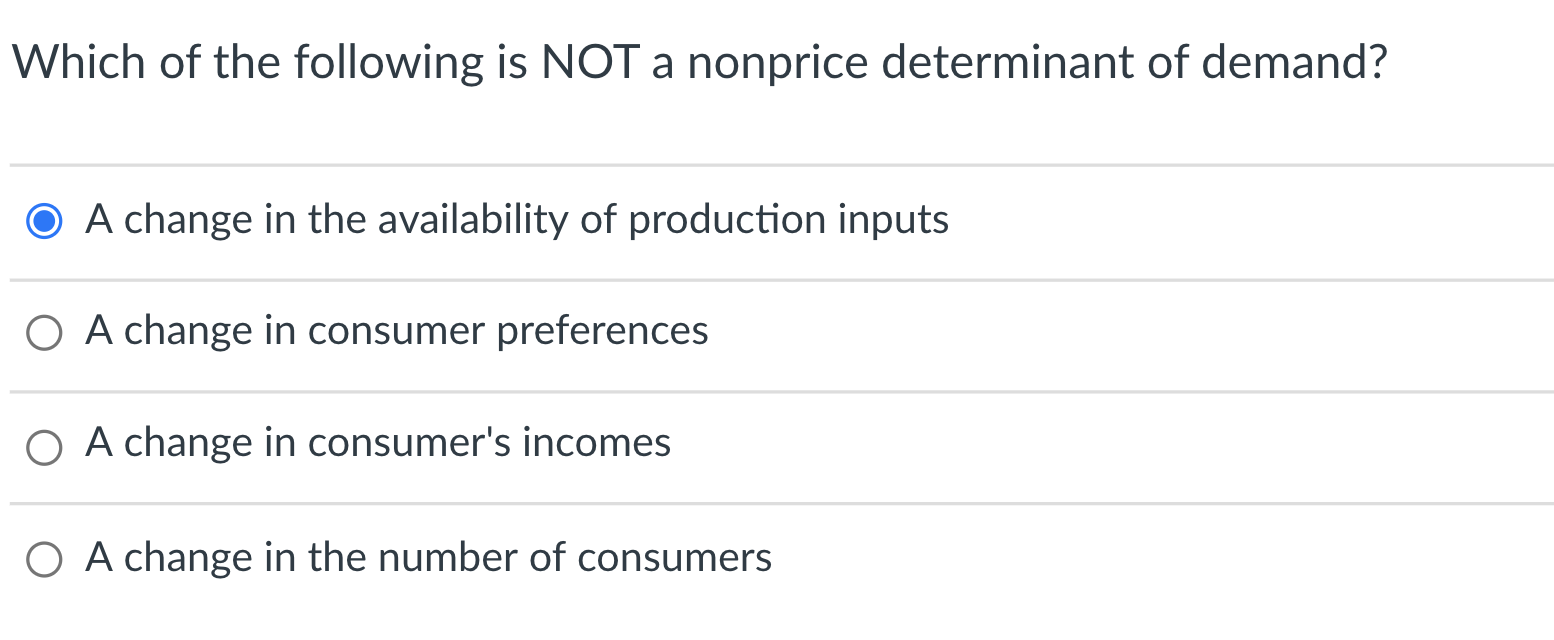1554x640 pixels.
Task: Choose 'A change in consumer preferences' option
Action: coord(44,332)
